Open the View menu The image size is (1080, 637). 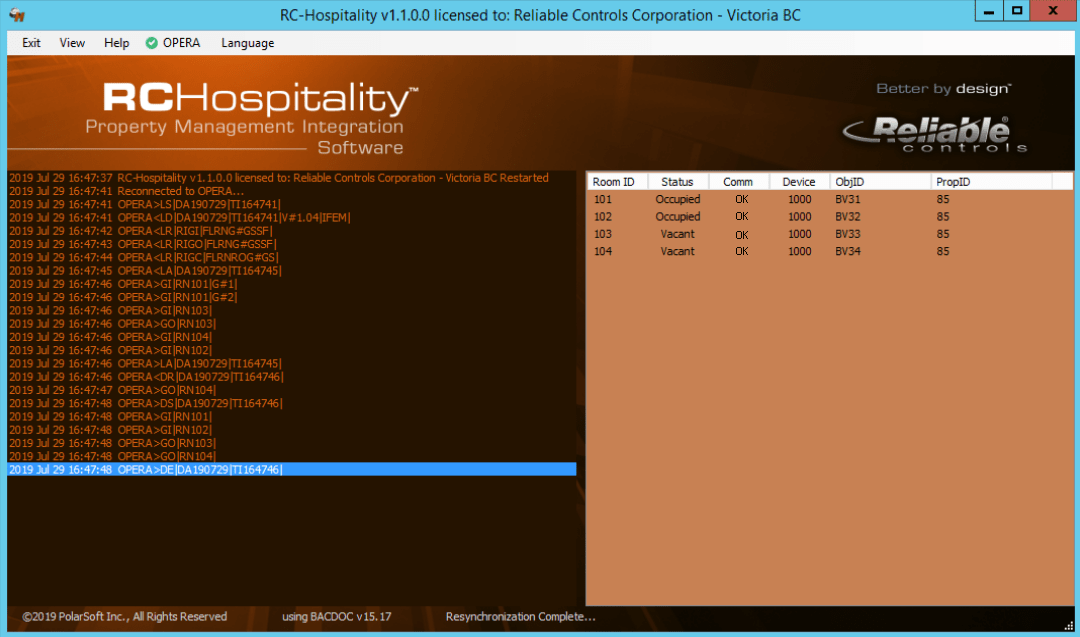tap(72, 43)
